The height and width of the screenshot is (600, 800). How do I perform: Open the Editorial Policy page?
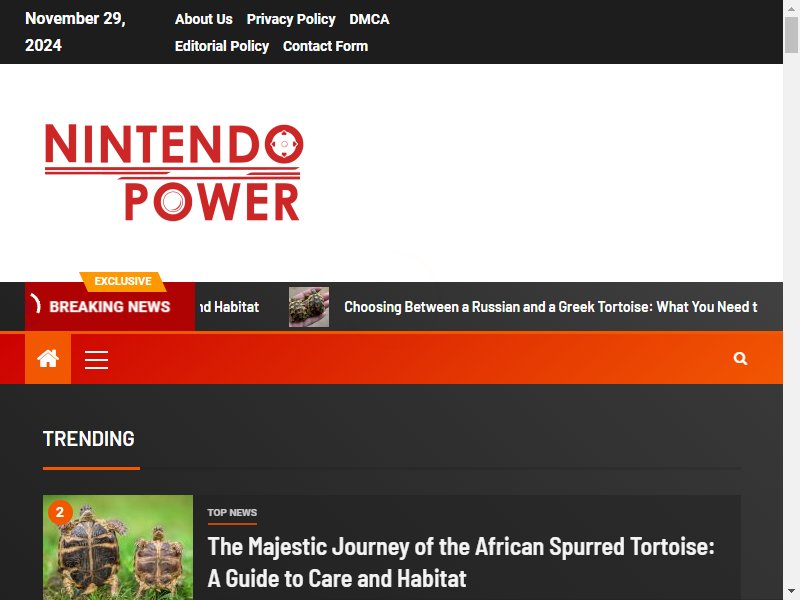(222, 46)
